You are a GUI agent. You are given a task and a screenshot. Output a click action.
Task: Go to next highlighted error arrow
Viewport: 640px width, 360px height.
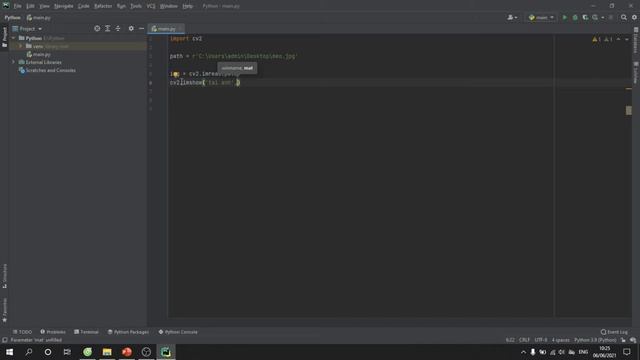pos(627,40)
